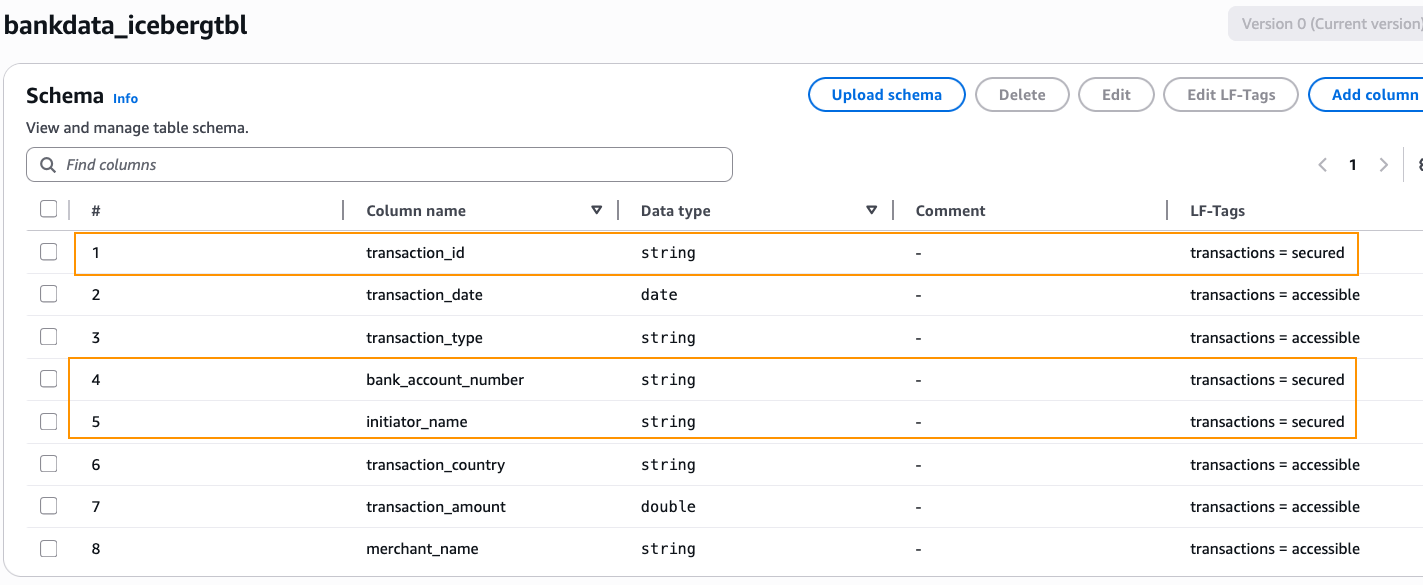Tick the merchant_name row checkbox
Screen dimensions: 1423x585
click(x=48, y=548)
